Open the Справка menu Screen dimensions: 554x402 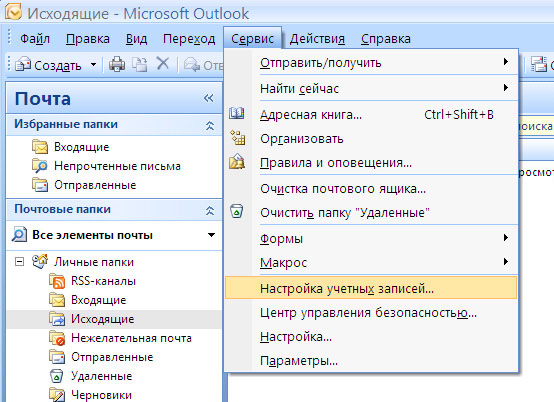[x=385, y=39]
